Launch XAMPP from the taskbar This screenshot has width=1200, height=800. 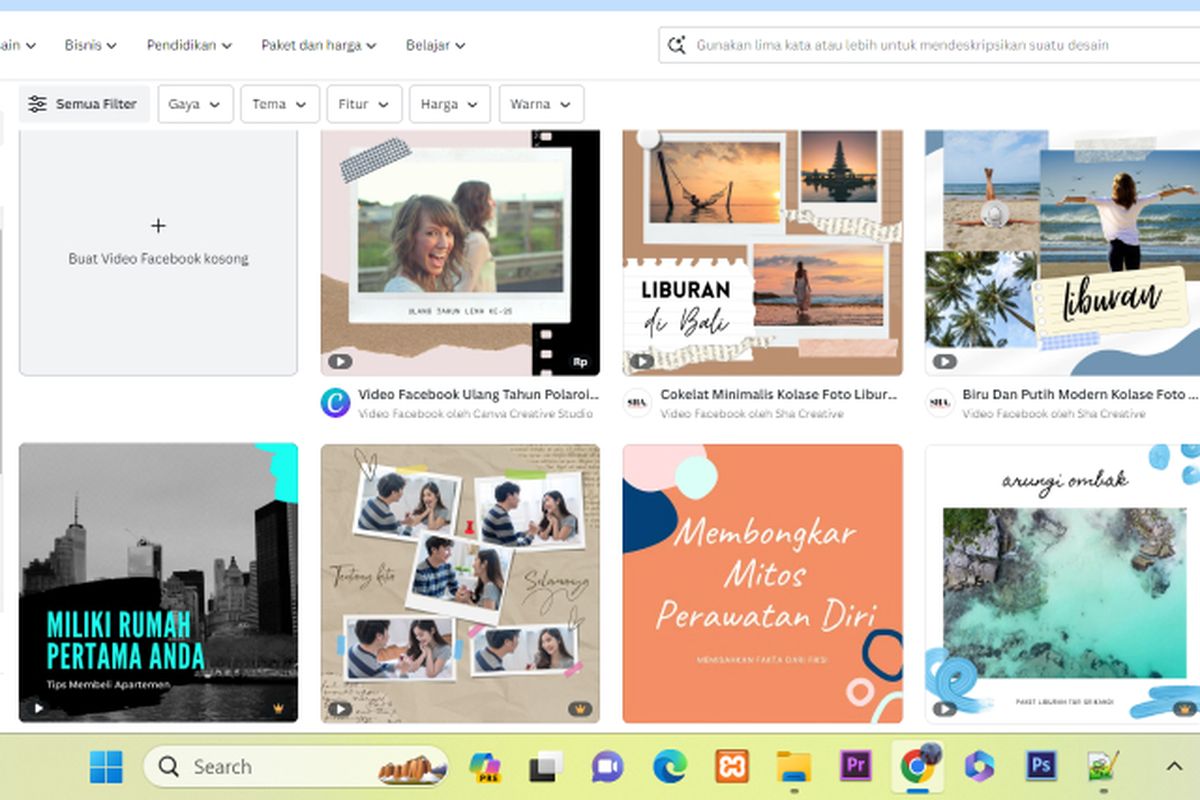[731, 767]
